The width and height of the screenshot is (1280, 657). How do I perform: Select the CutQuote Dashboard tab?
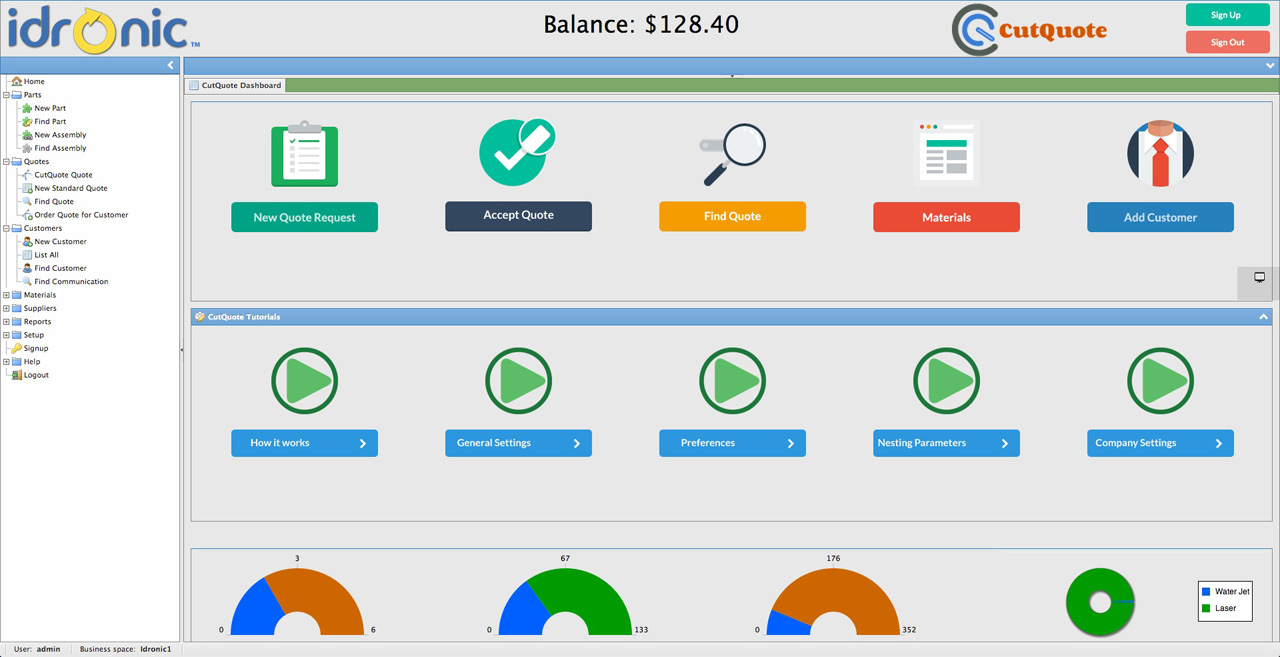(236, 85)
